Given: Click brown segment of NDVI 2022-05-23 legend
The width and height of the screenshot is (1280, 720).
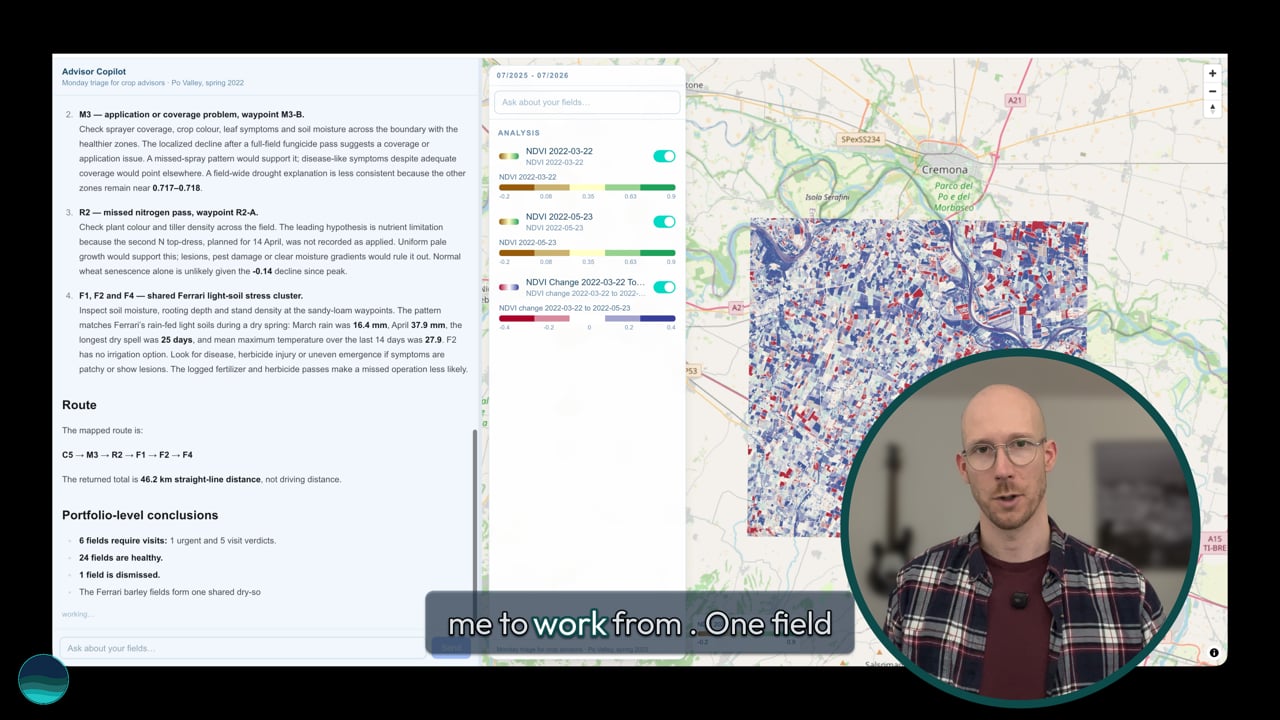Looking at the screenshot, I should click(x=516, y=253).
